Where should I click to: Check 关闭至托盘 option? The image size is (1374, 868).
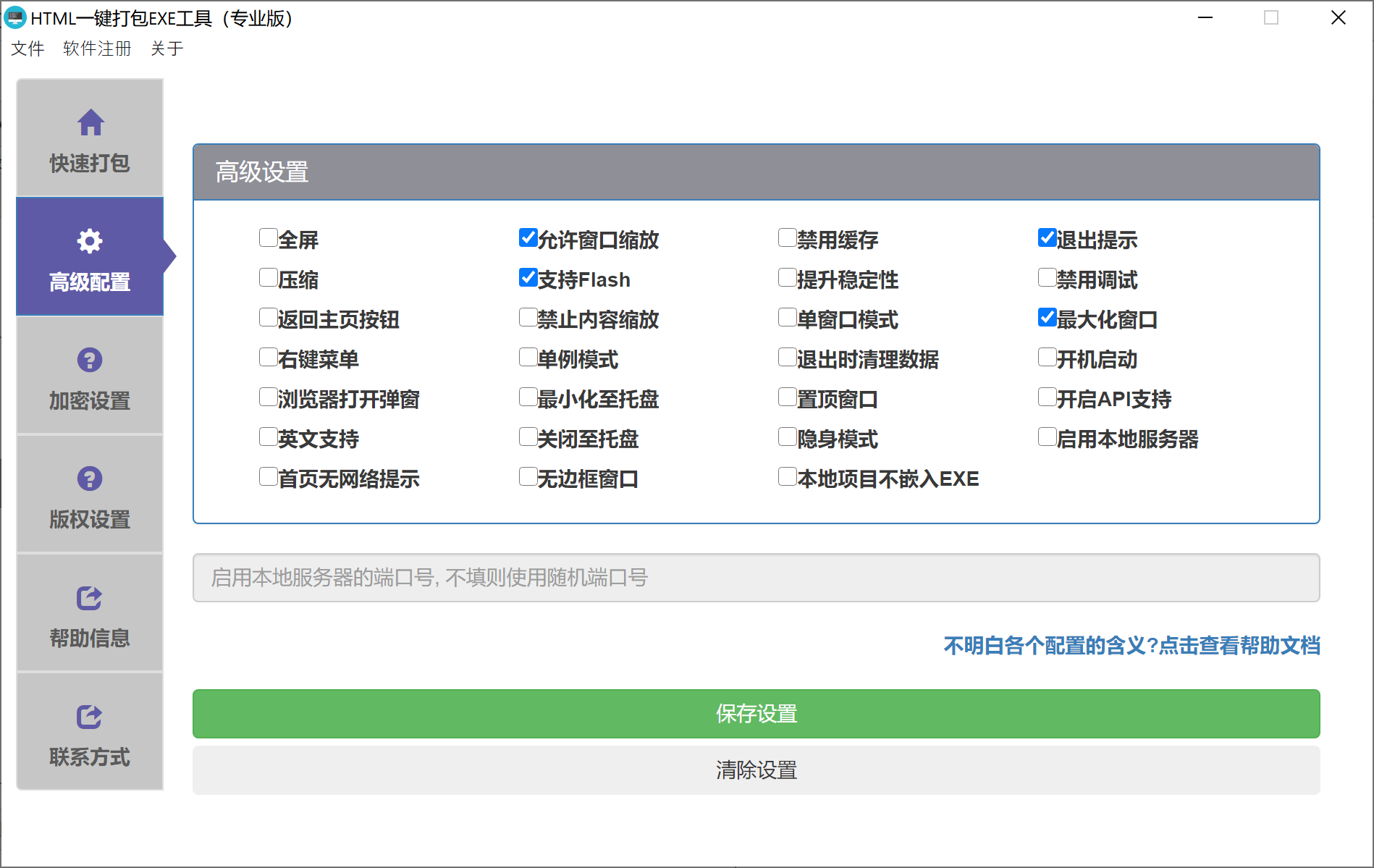click(528, 437)
